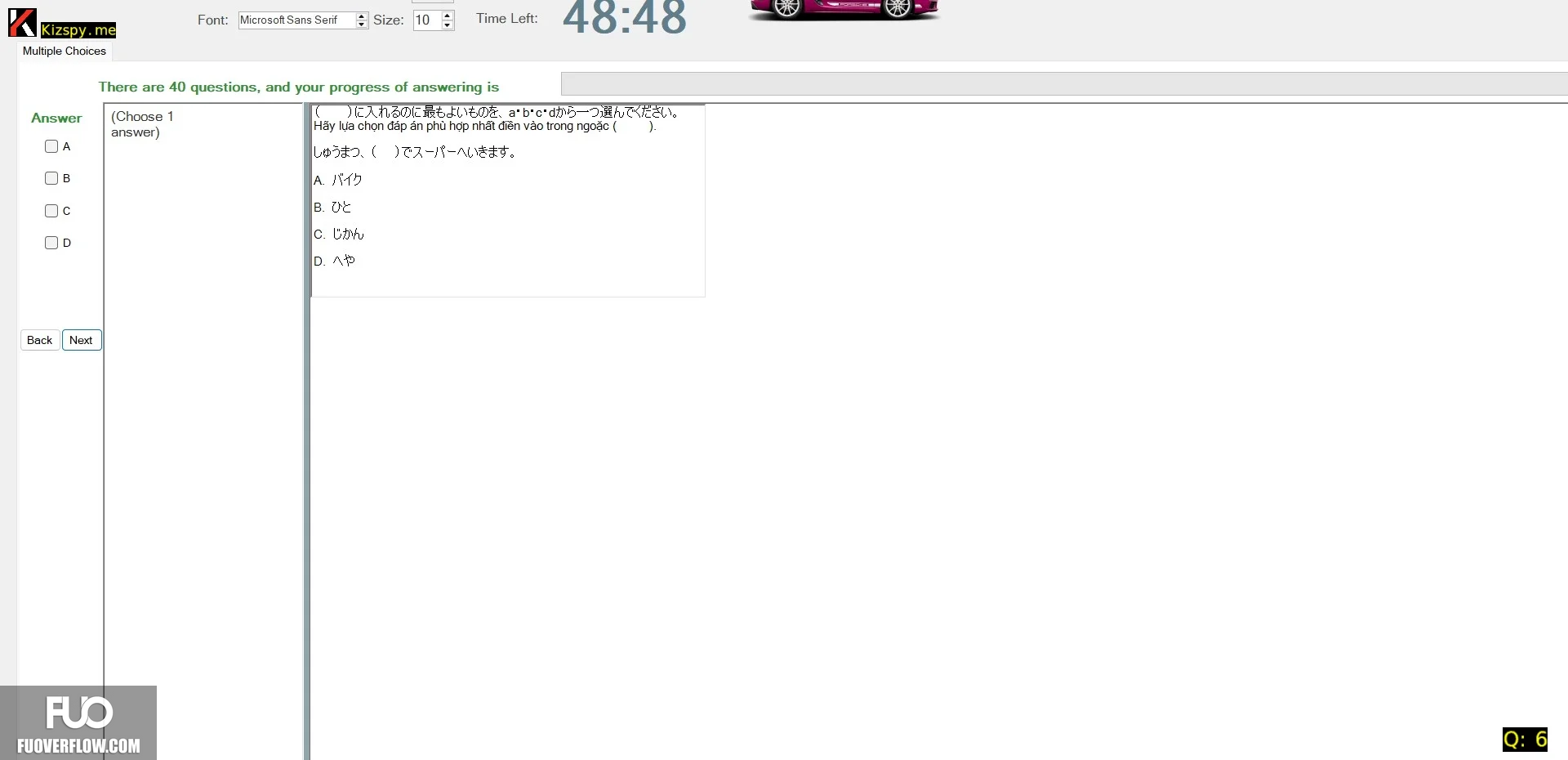
Task: Click the Kizspy K logo icon
Action: (22, 23)
